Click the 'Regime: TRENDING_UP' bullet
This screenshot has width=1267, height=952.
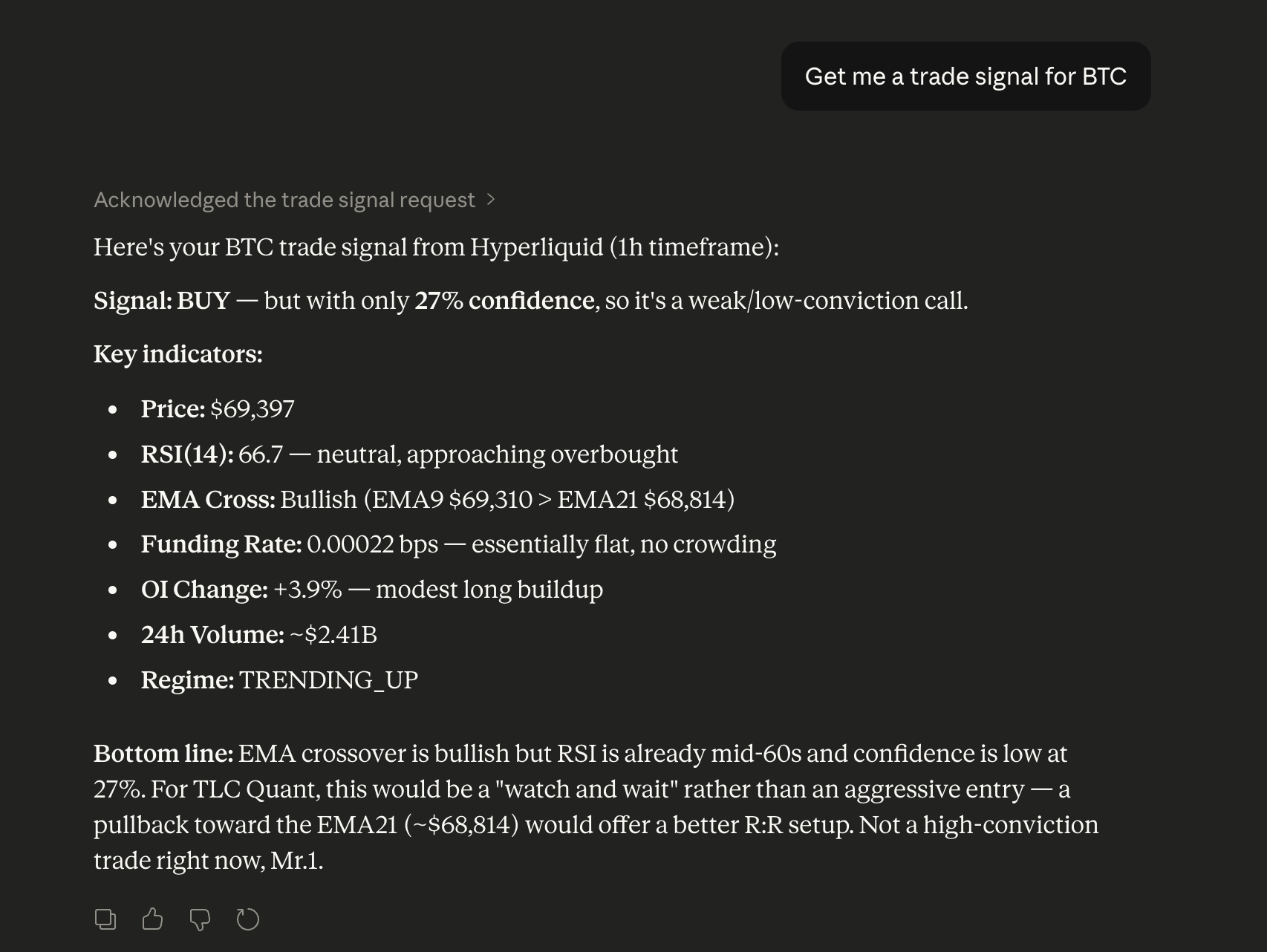coord(280,679)
